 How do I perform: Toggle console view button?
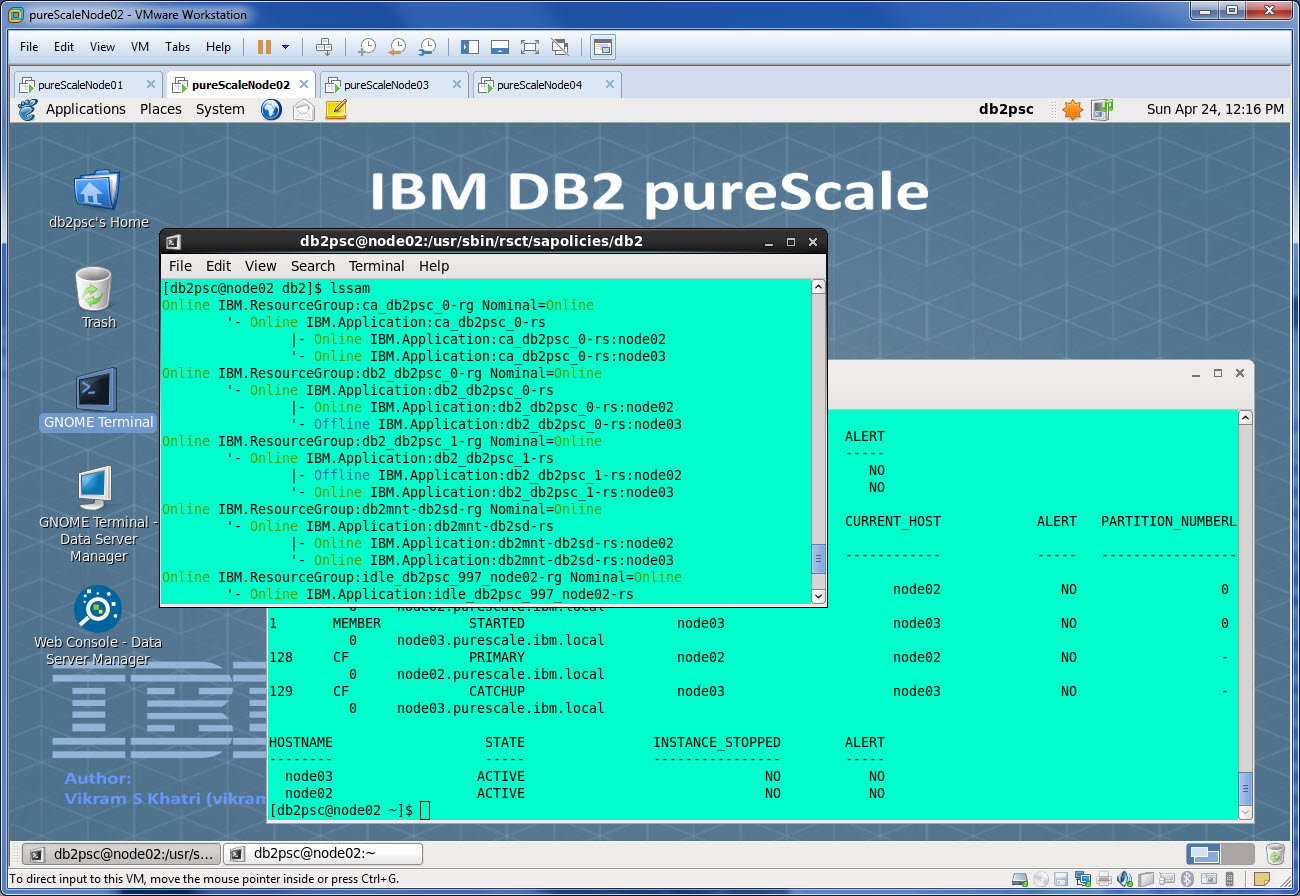pos(602,47)
